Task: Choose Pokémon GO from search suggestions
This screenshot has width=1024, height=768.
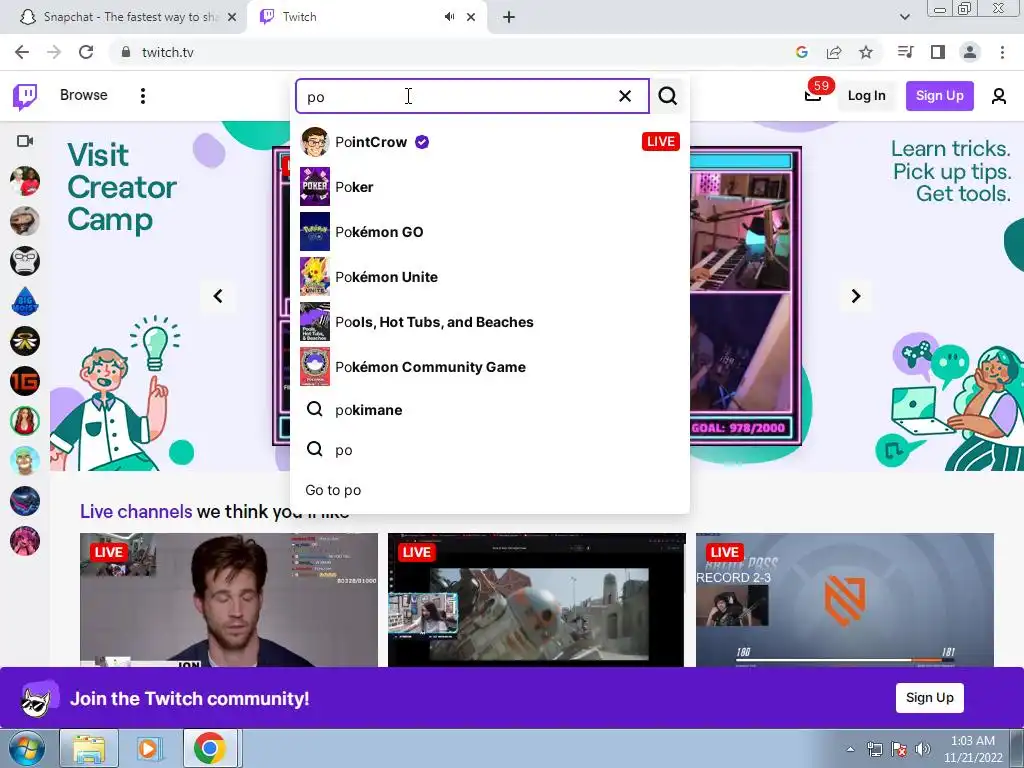Action: tap(490, 232)
